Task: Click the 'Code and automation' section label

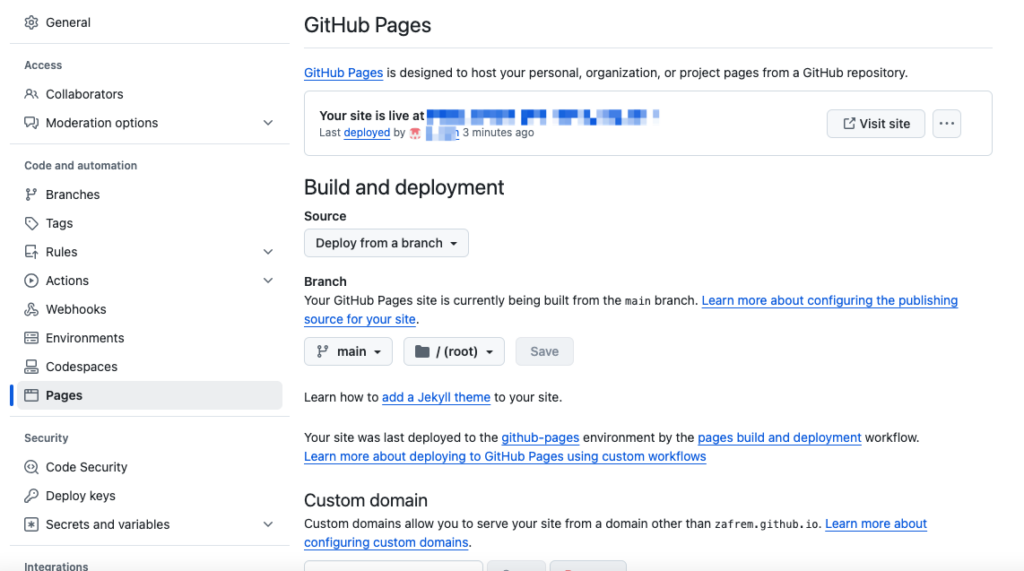Action: [x=81, y=166]
